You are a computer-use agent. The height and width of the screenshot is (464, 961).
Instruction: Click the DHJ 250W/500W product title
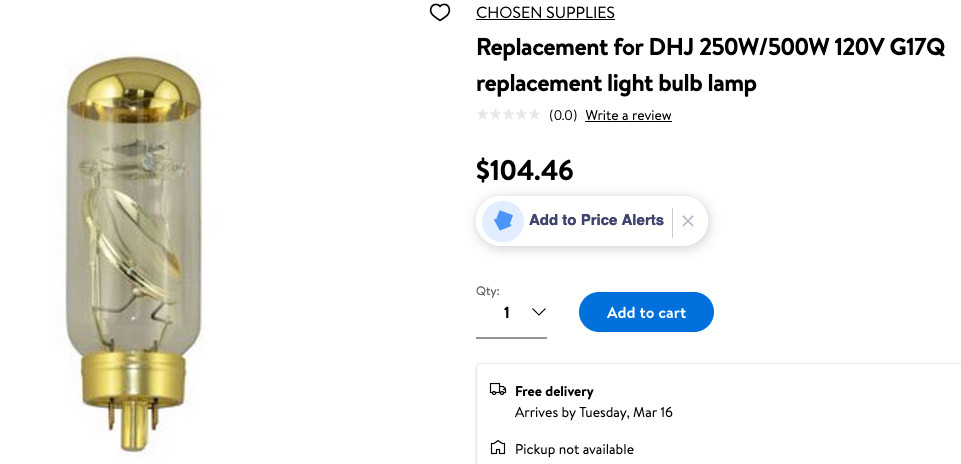(x=710, y=65)
